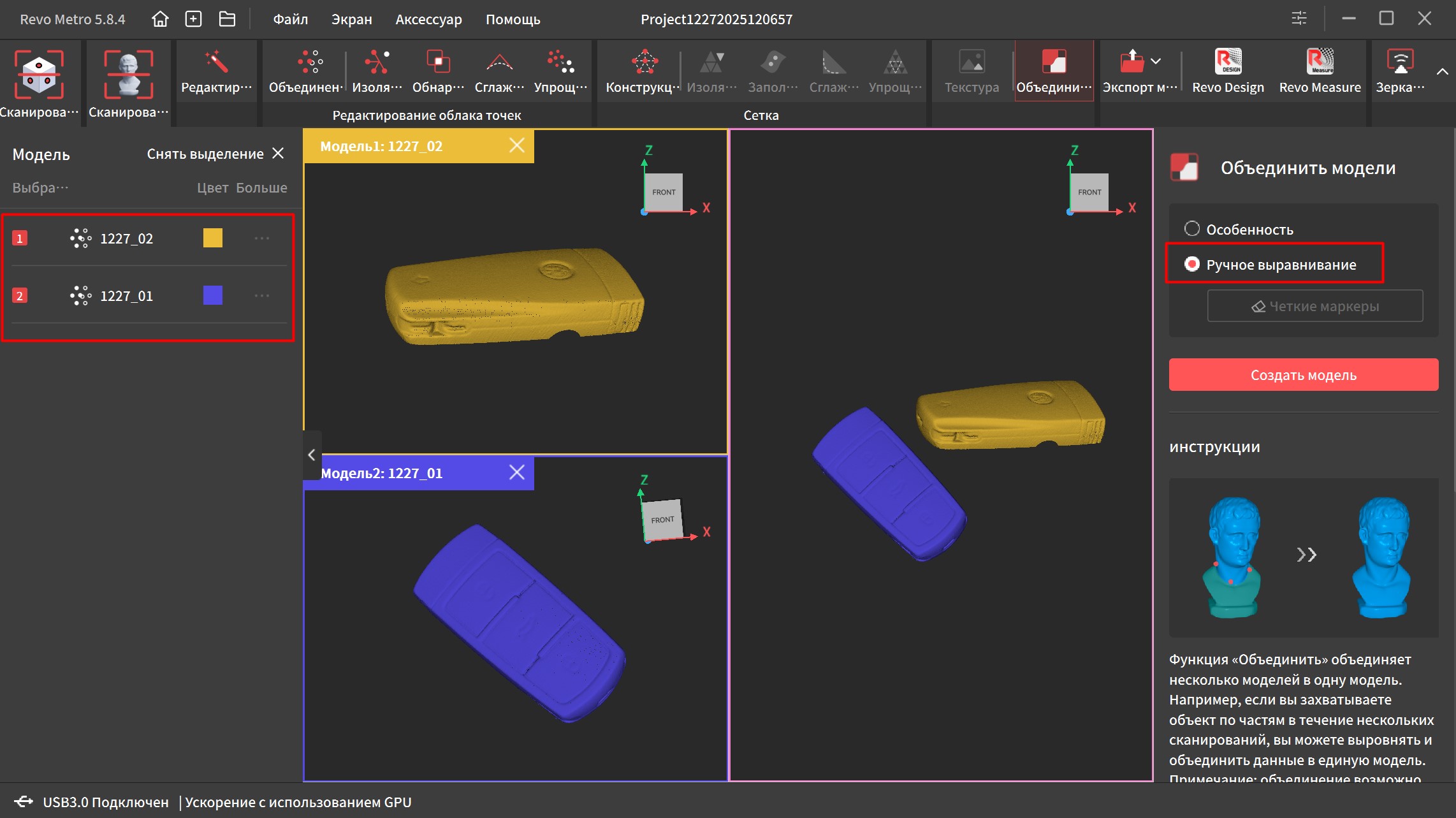
Task: Click the home icon in title bar
Action: [x=160, y=19]
